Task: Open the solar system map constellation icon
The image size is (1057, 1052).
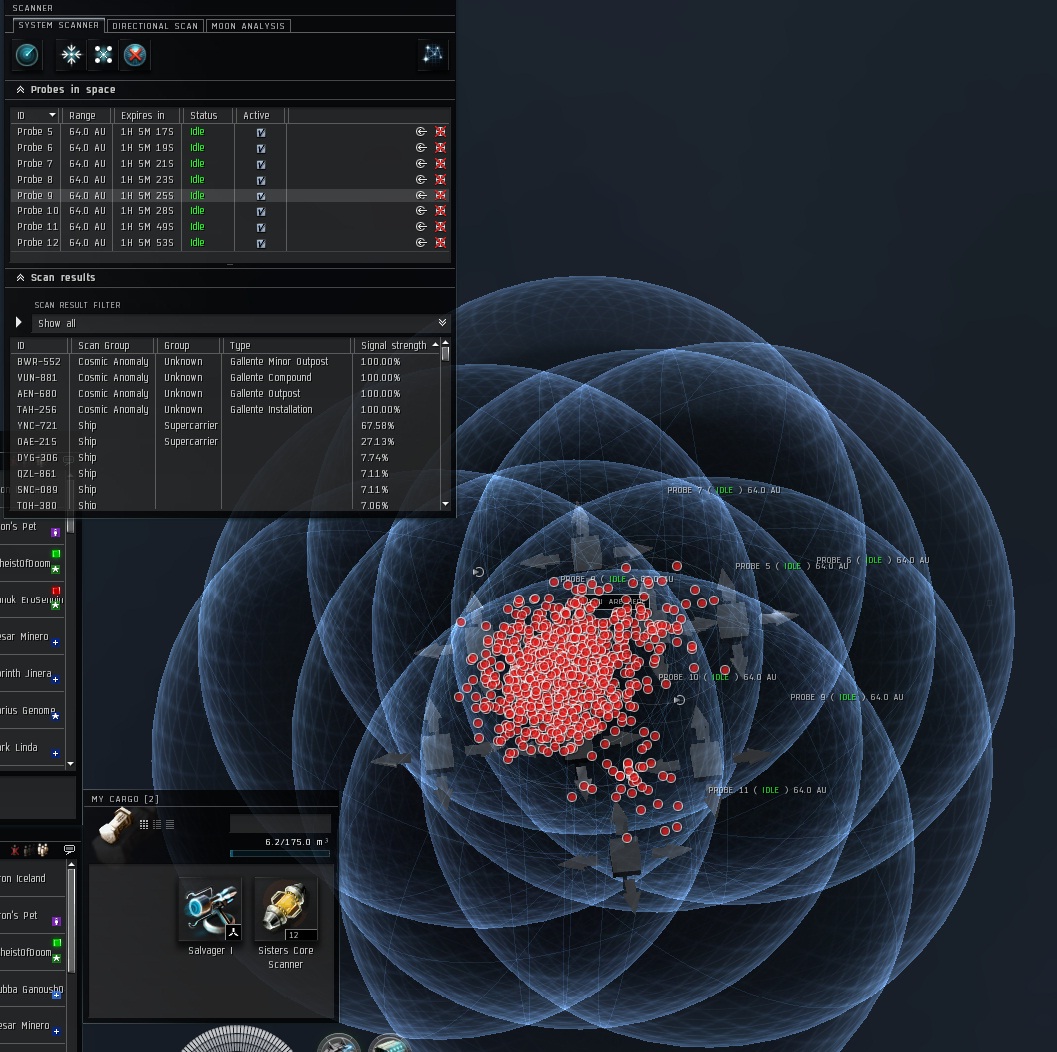Action: click(432, 54)
